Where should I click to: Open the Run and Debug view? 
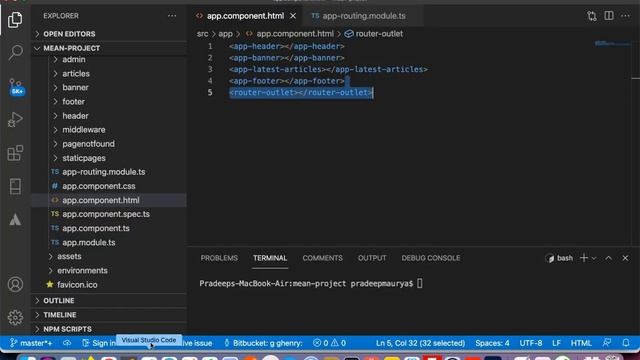pos(15,120)
